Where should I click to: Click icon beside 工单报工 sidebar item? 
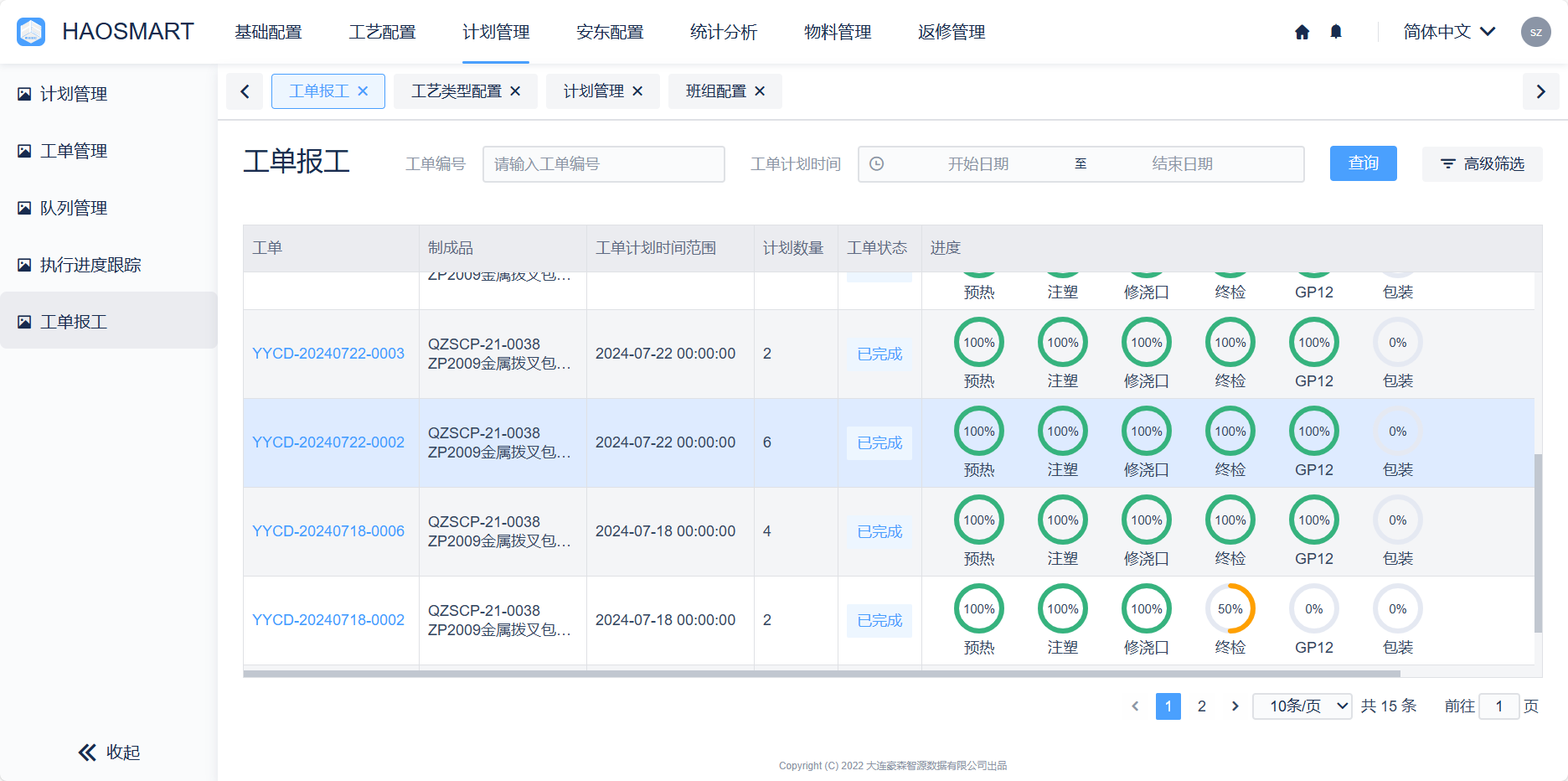pos(24,322)
